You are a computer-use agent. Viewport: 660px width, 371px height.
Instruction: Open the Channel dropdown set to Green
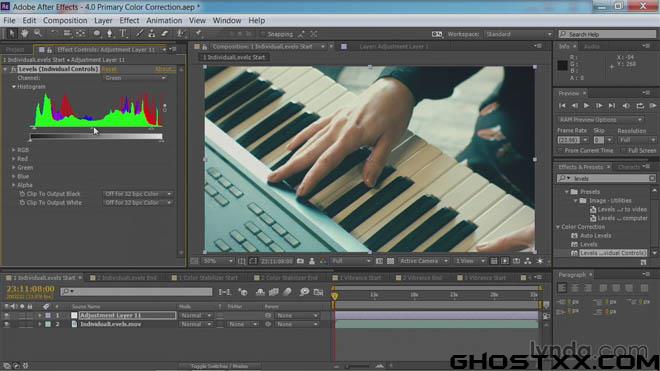(135, 78)
